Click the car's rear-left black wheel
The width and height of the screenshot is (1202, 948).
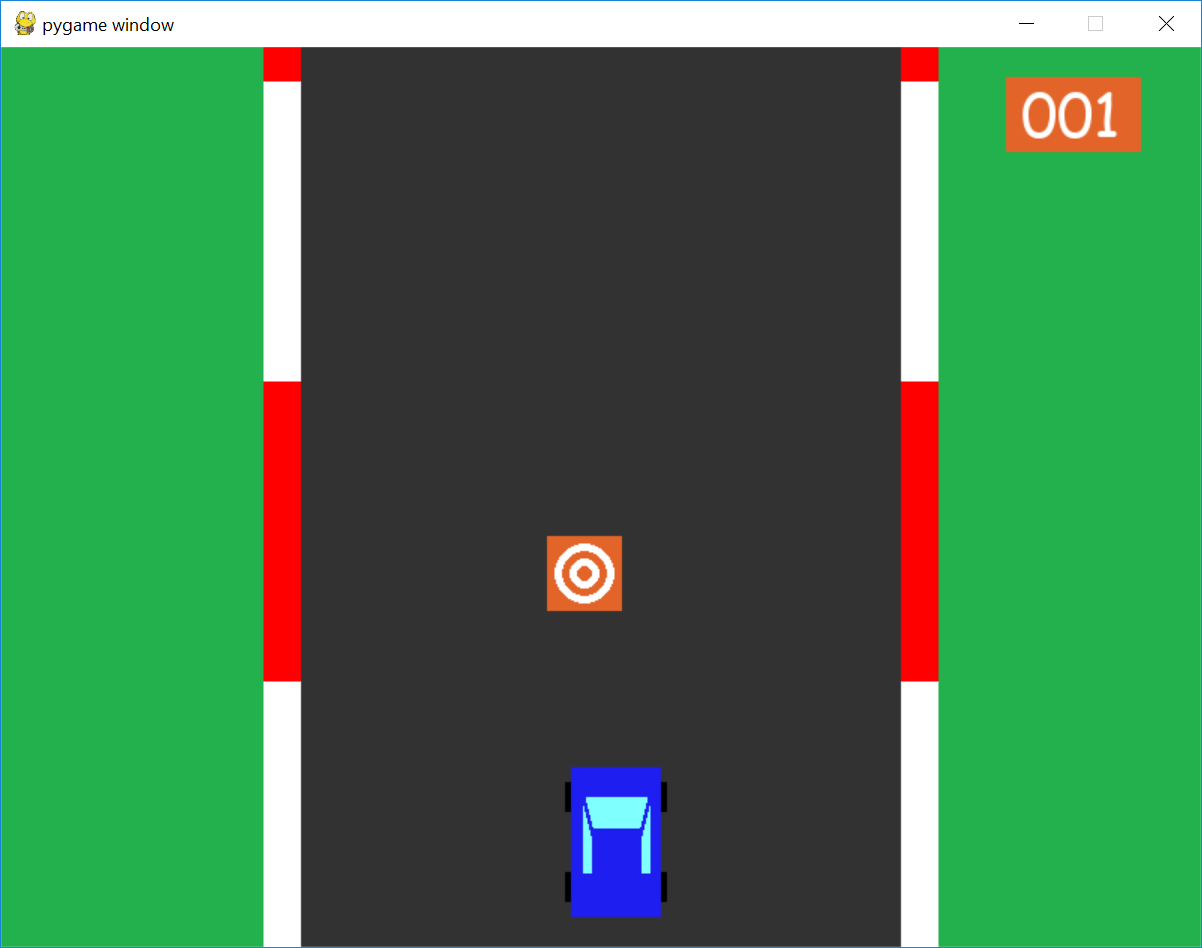[567, 886]
